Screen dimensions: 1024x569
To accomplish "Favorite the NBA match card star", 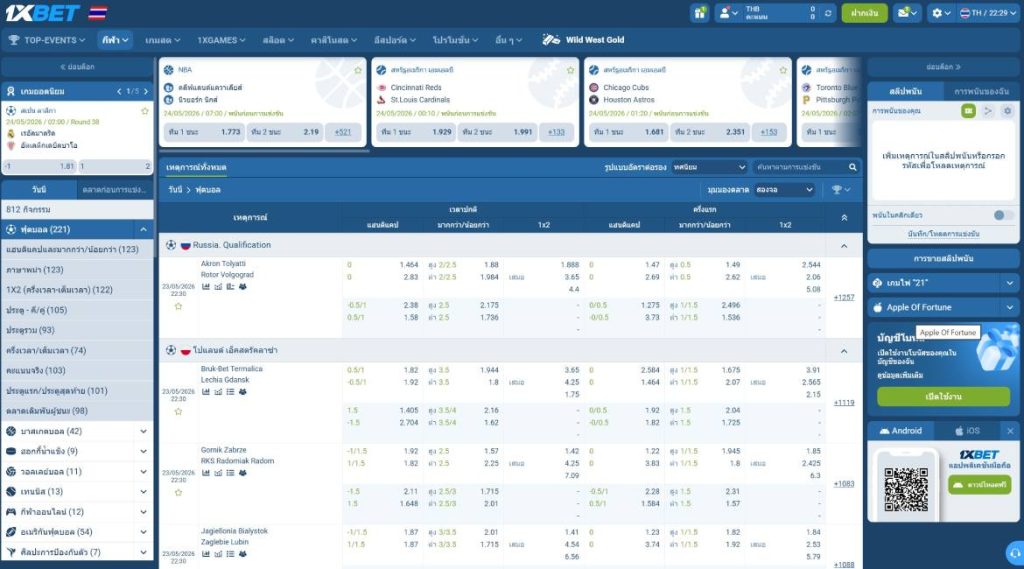I will coord(358,70).
